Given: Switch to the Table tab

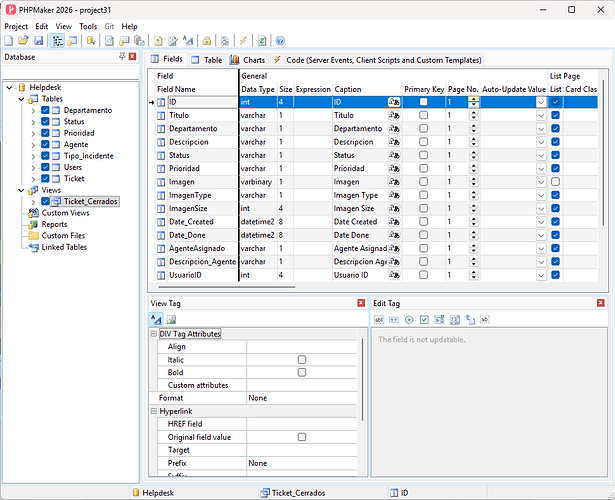Looking at the screenshot, I should 207,60.
